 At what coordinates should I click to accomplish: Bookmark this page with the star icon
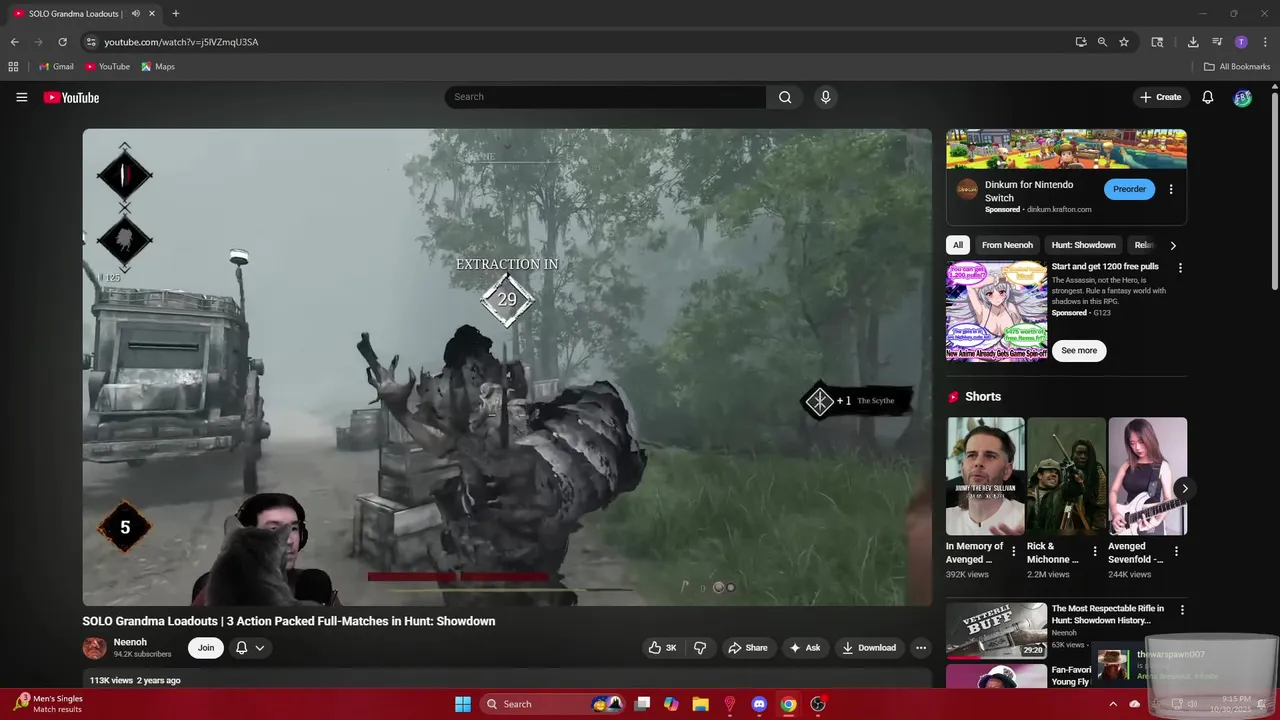point(1124,42)
